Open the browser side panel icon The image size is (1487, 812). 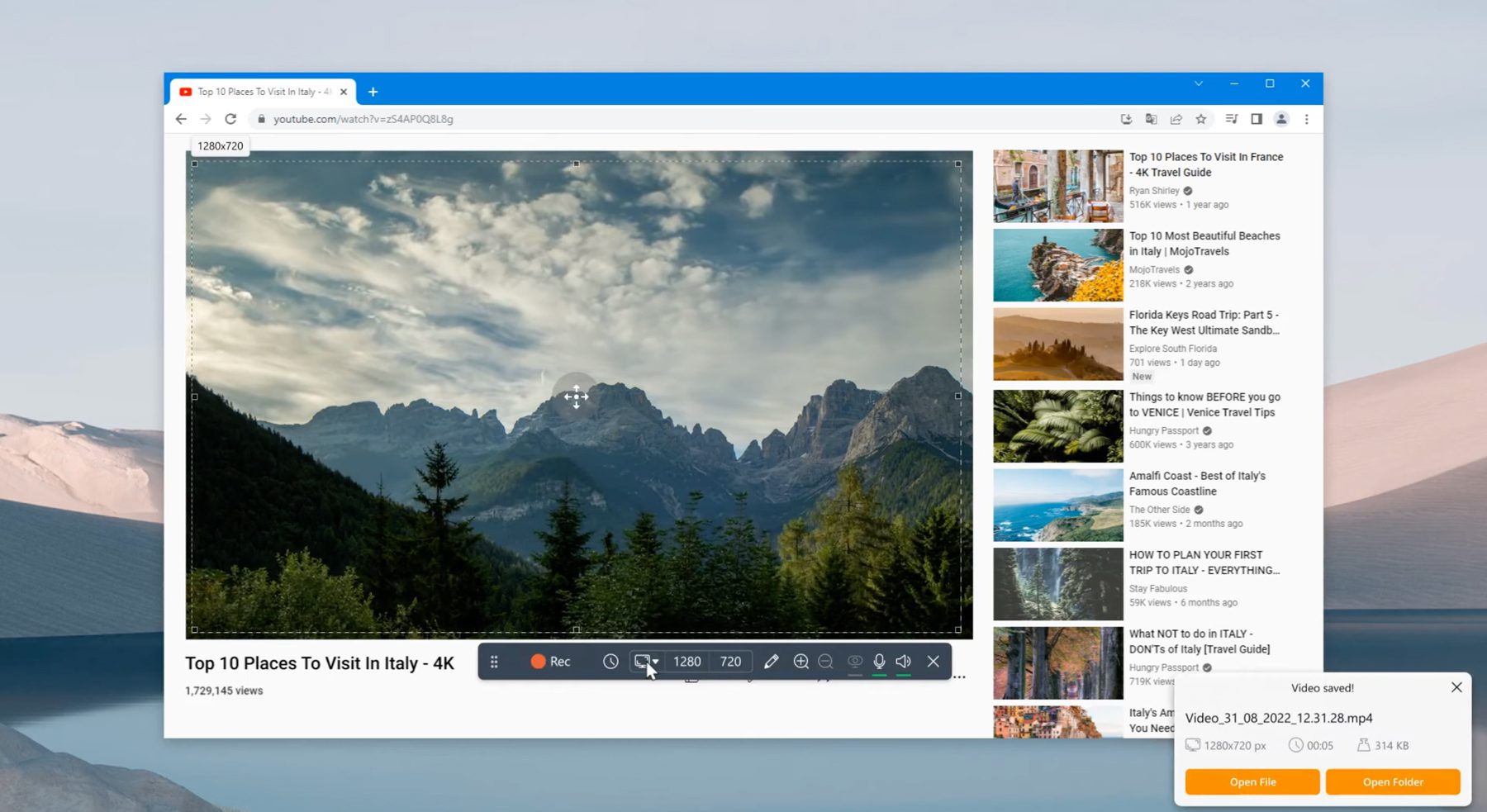pos(1256,119)
